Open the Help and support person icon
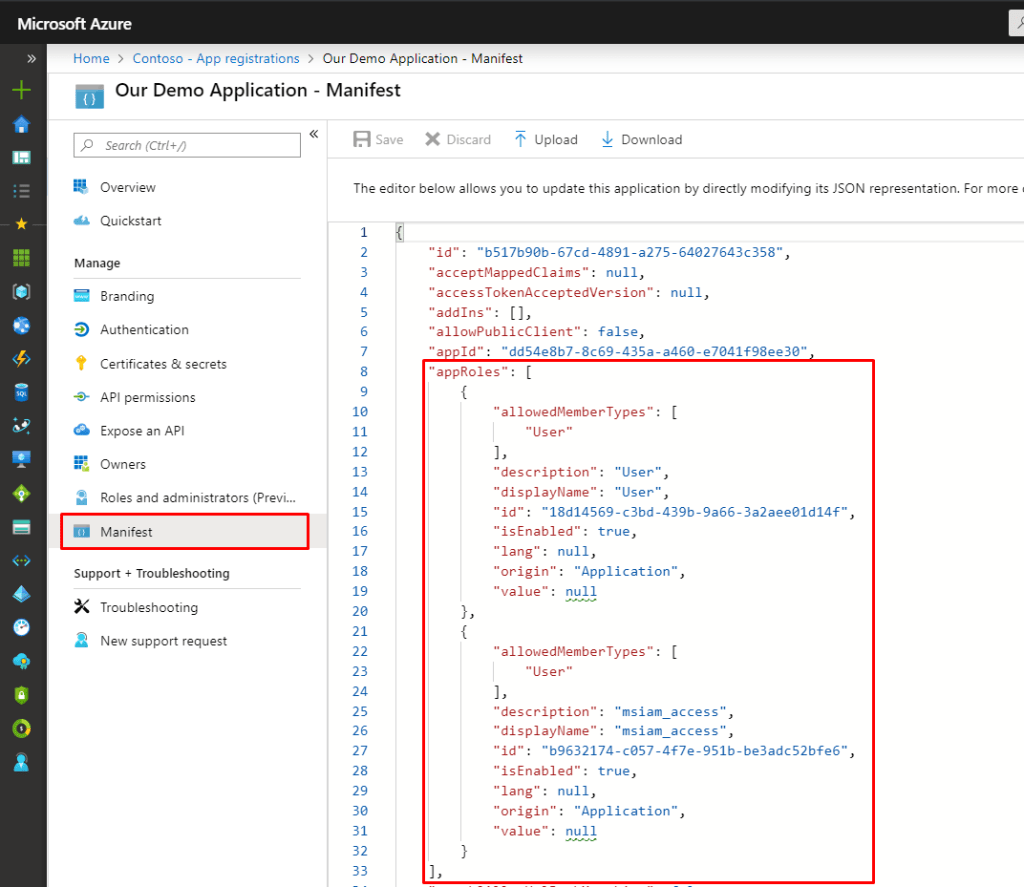Screen dimensions: 1024x887 [22, 762]
